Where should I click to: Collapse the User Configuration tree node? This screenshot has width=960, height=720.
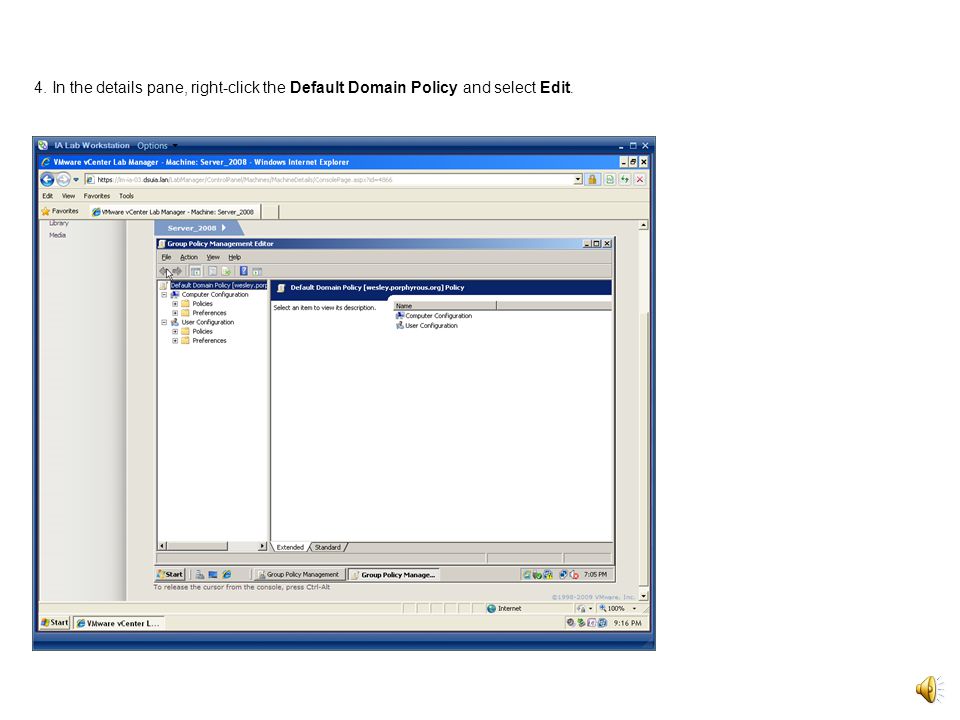(x=164, y=322)
